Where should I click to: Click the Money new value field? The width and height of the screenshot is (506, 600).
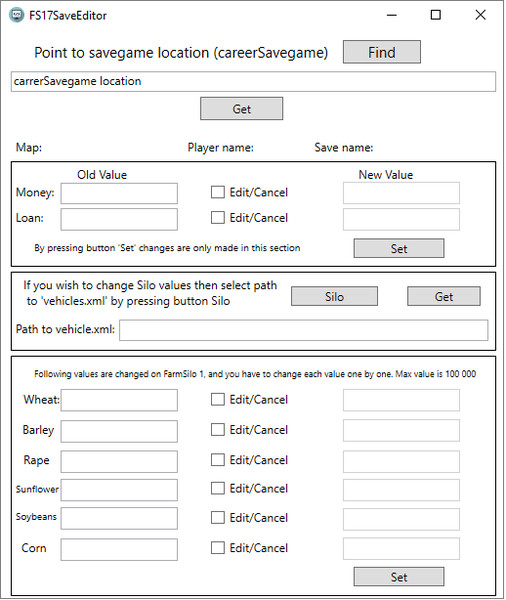point(401,193)
